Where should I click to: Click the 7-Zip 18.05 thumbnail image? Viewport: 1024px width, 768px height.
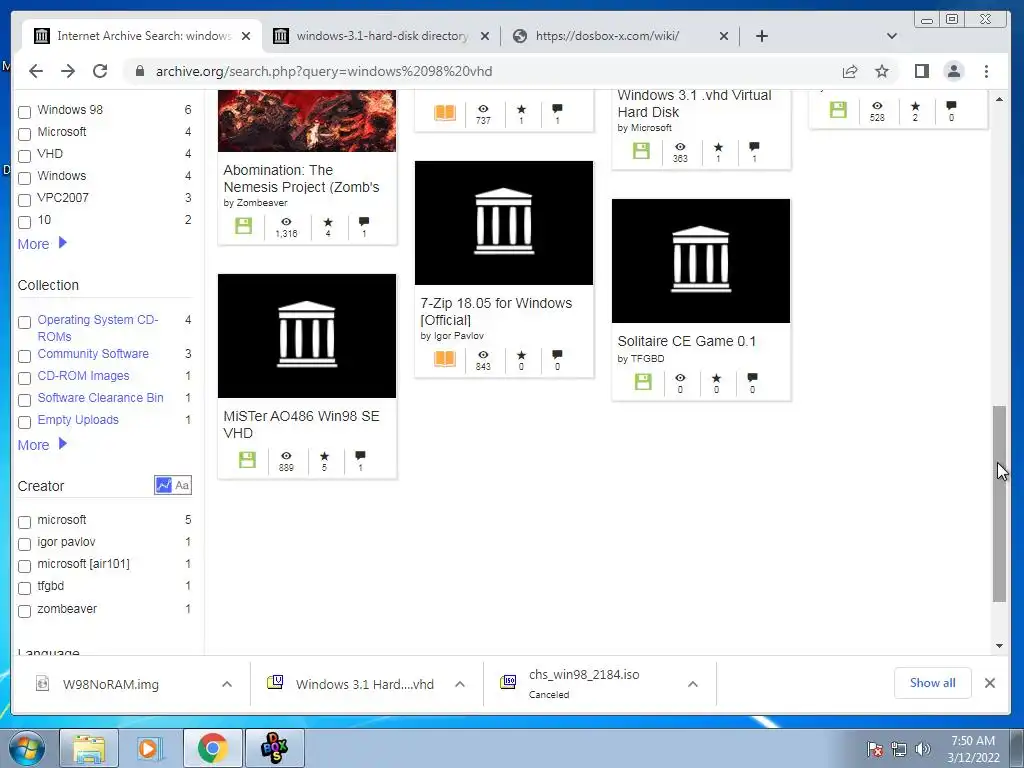click(x=504, y=223)
